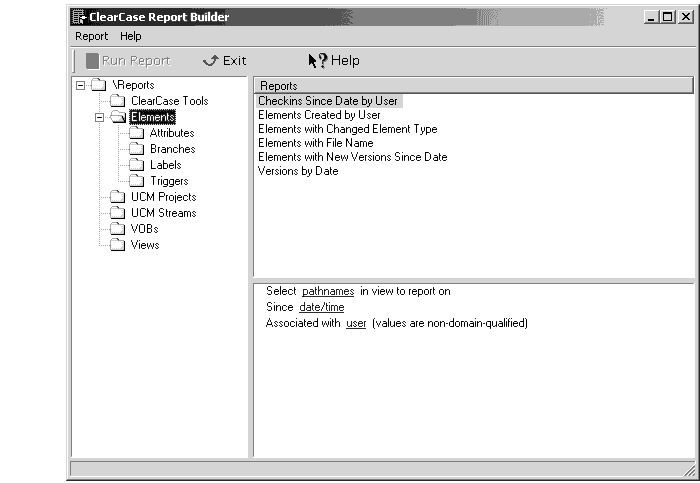Viewport: 700px width, 483px height.
Task: Select Versions by Date report
Action: [x=298, y=171]
